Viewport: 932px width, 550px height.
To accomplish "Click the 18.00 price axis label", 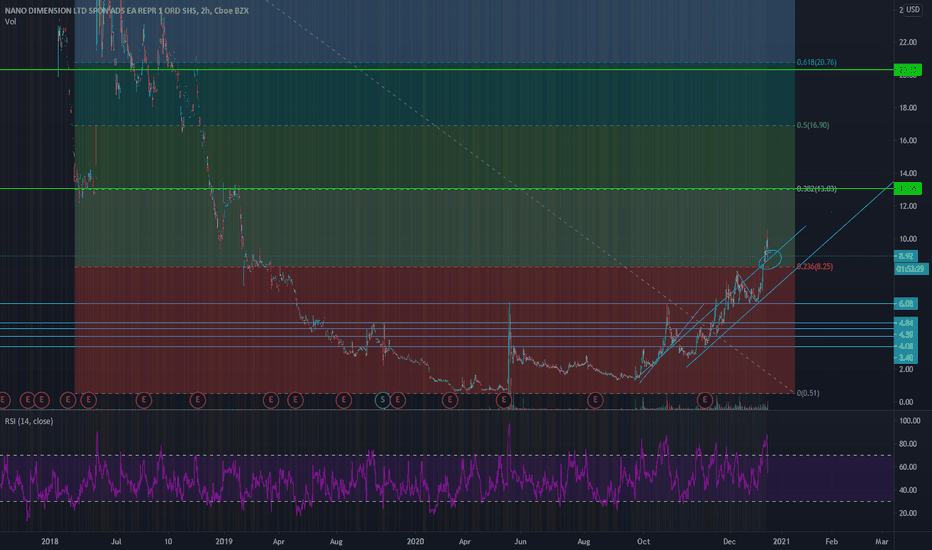I will 908,108.
